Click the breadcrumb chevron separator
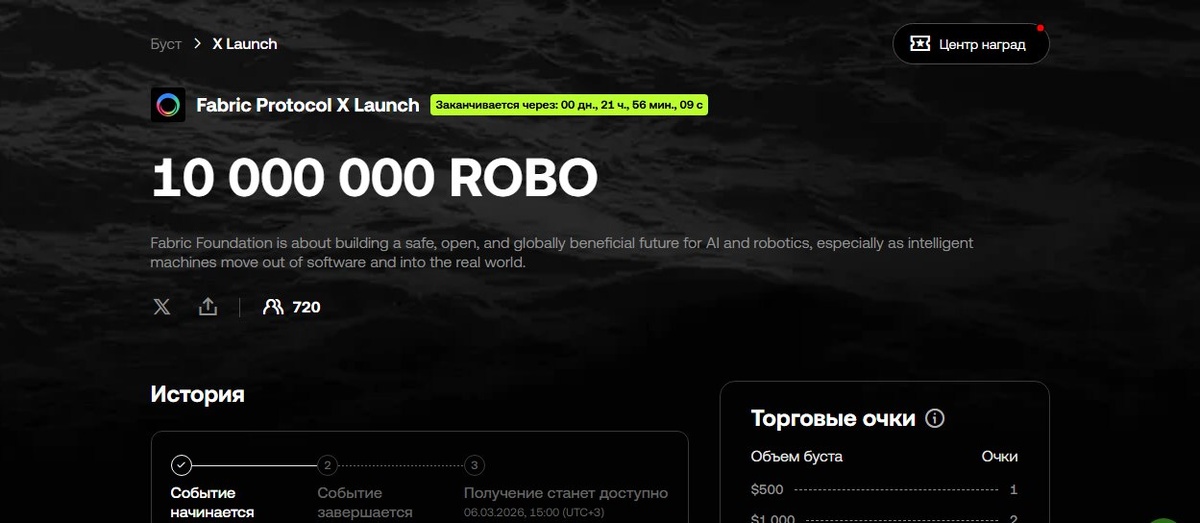Viewport: 1200px width, 523px height. (x=197, y=44)
